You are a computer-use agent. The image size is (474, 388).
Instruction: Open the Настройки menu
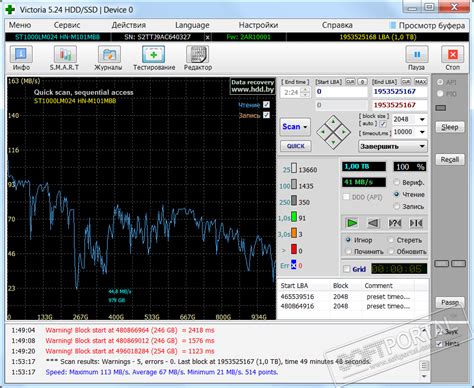[x=258, y=25]
